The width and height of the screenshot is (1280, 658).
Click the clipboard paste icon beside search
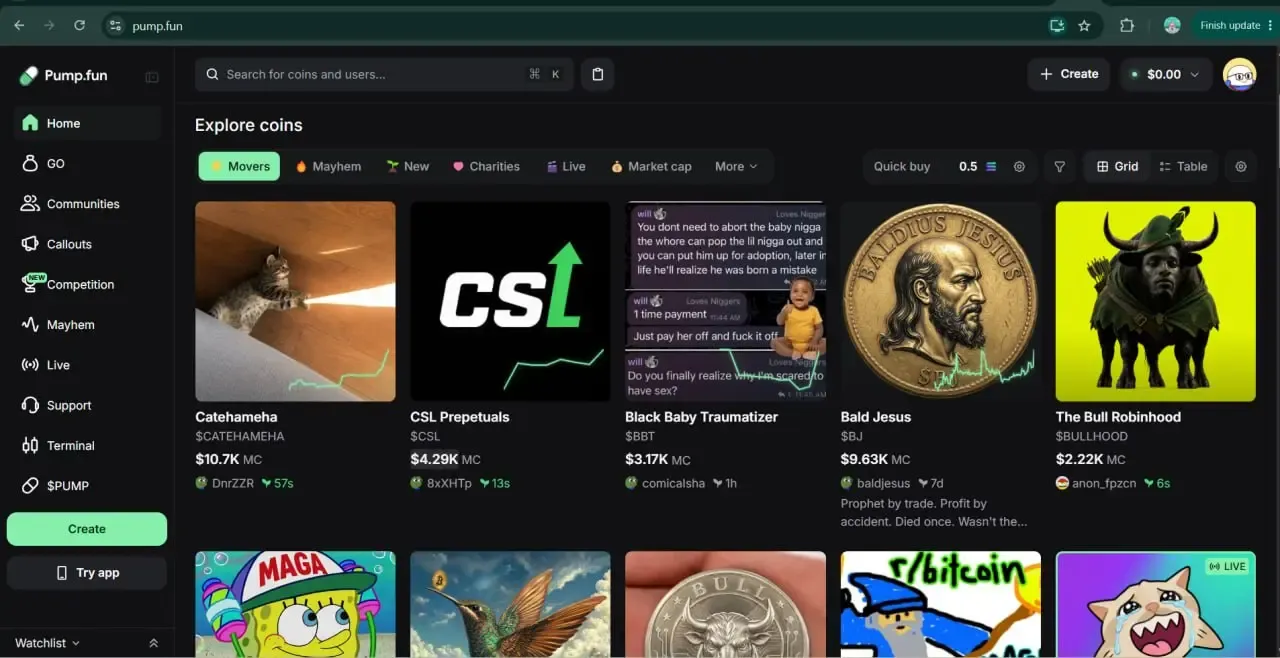597,74
